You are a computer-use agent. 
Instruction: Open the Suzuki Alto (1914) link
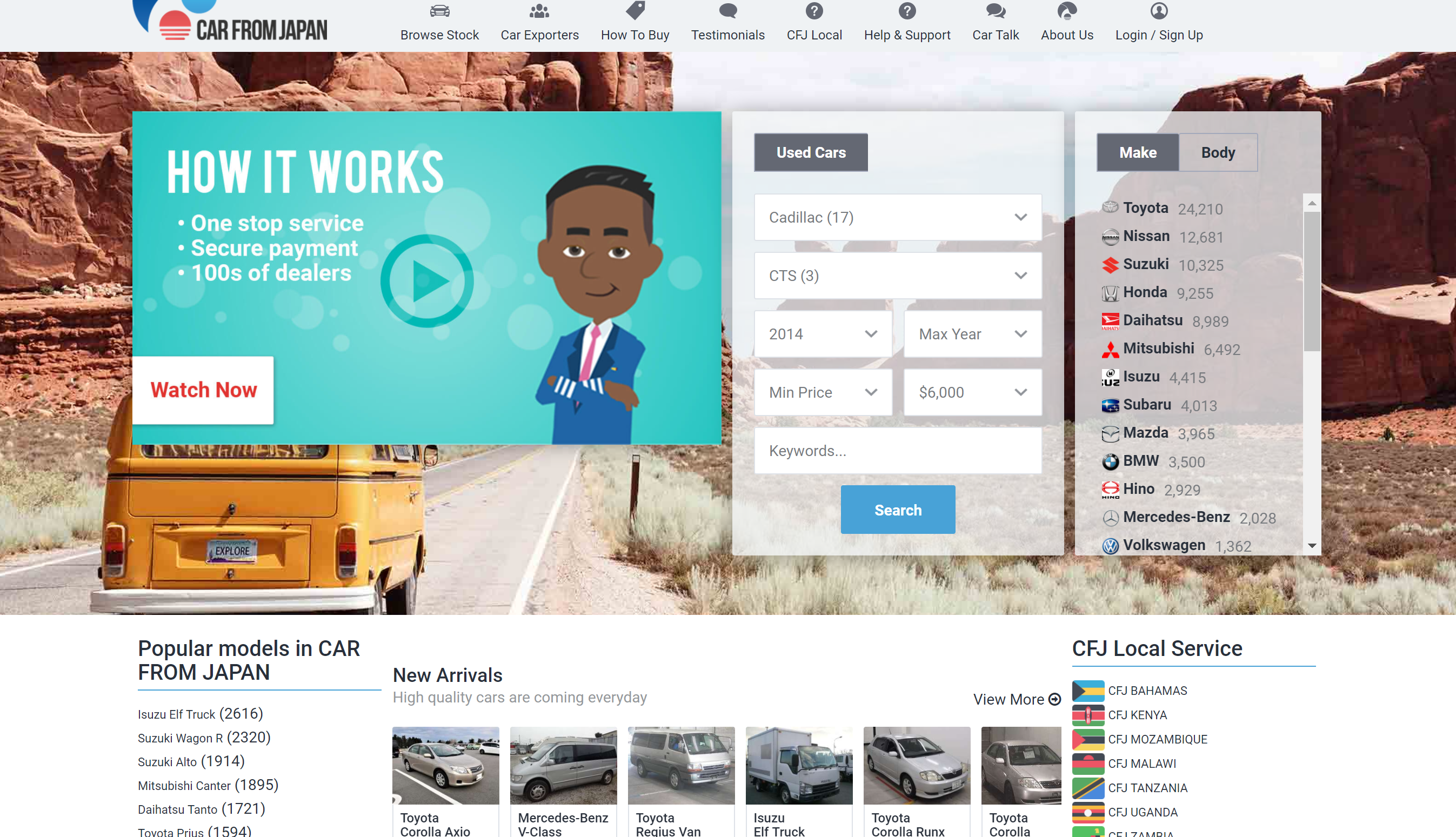pos(191,761)
